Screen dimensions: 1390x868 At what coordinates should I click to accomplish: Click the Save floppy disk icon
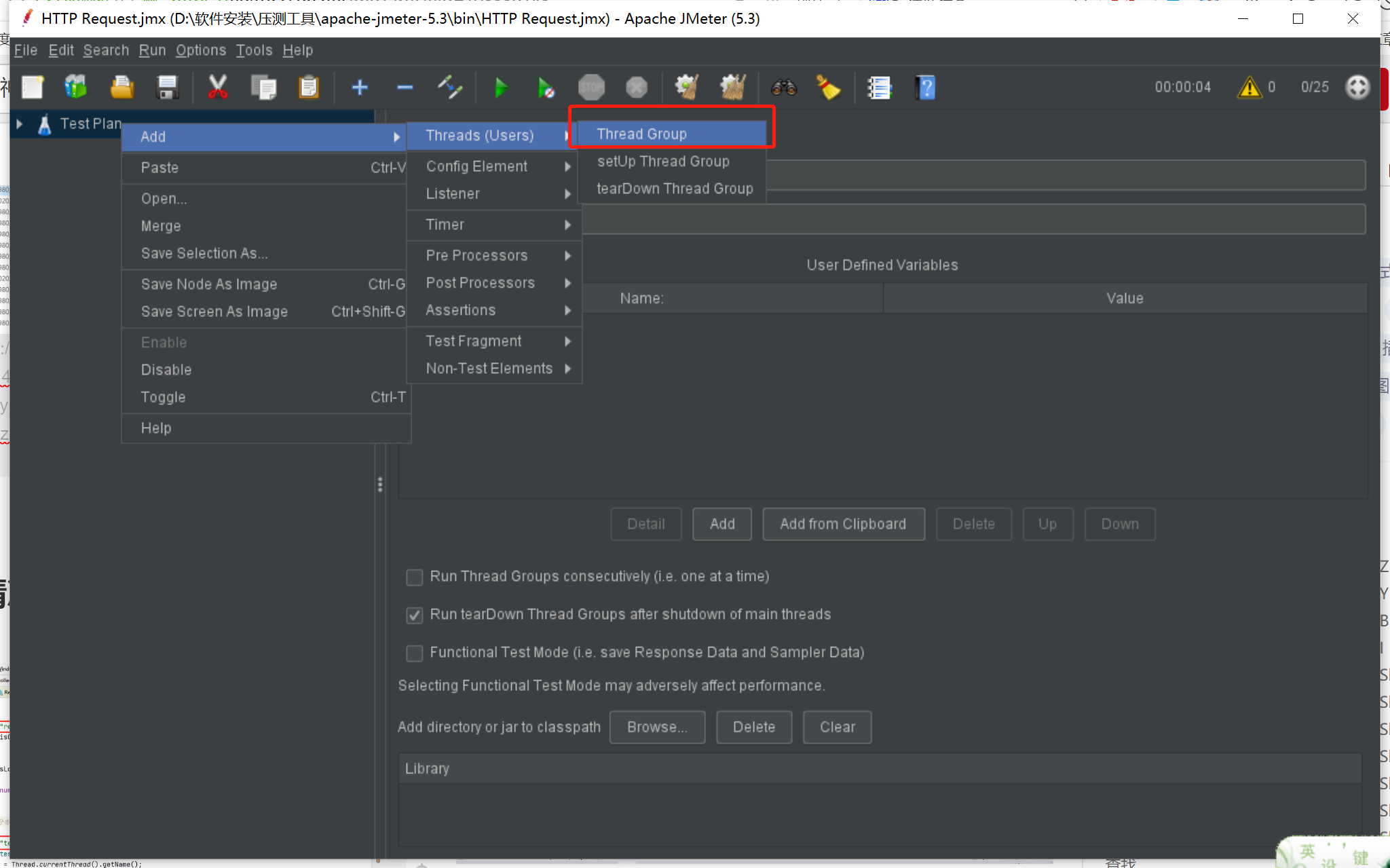point(167,88)
